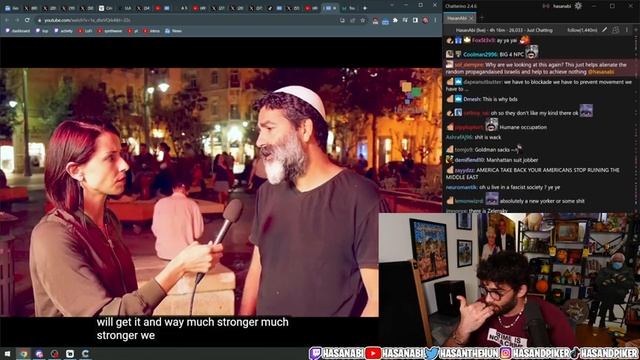
Task: Toggle moderation mode icon in Chatterino split header
Action: click(x=616, y=30)
